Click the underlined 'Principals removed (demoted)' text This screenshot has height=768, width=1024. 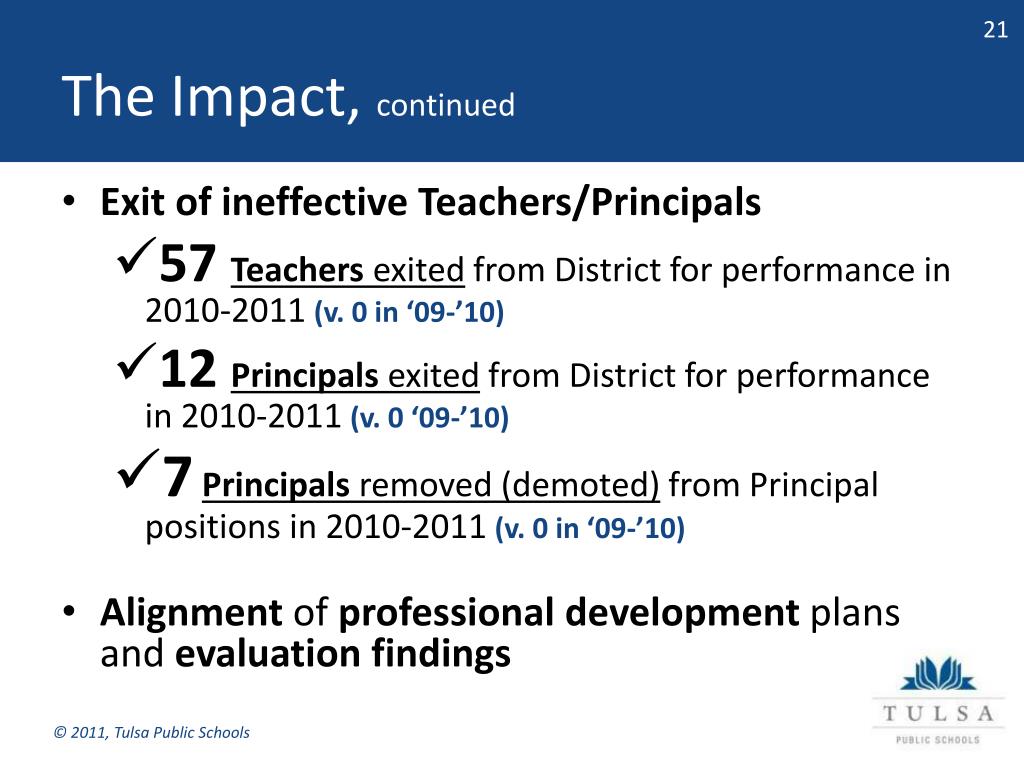(x=431, y=485)
